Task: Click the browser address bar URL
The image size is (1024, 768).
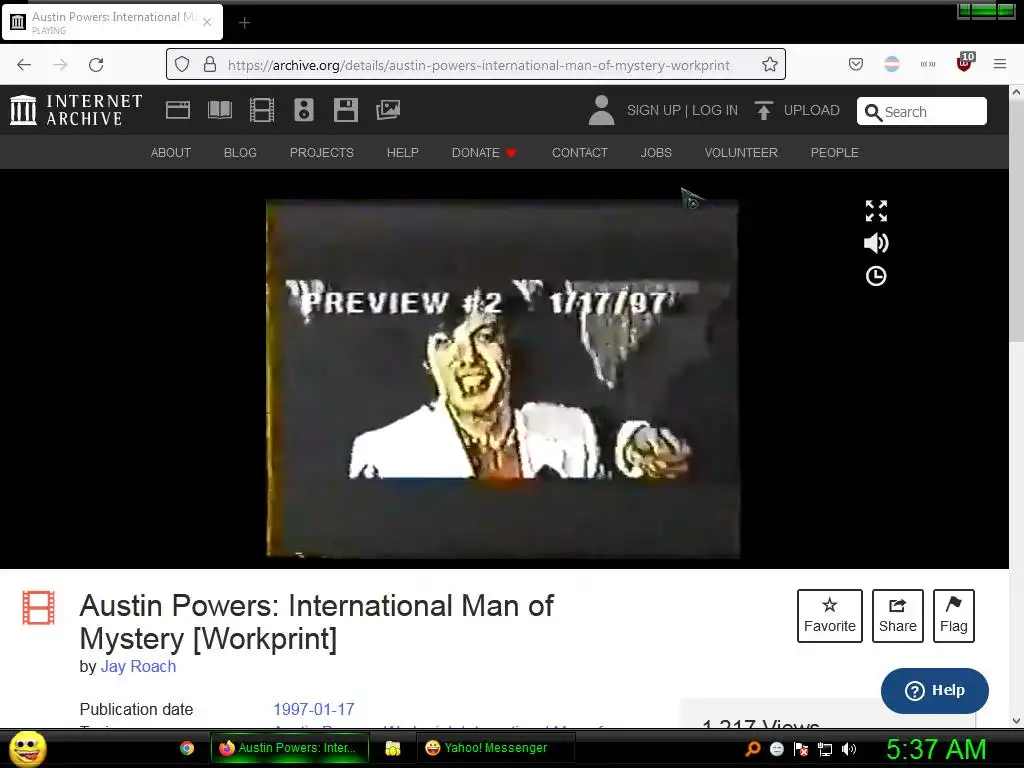Action: (478, 65)
